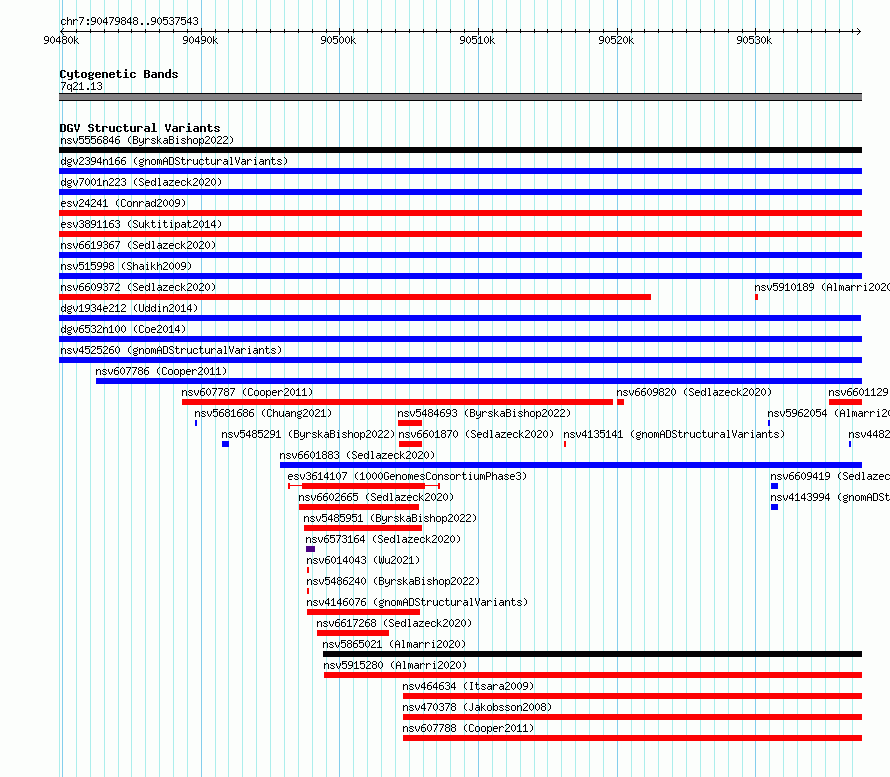Click the 7q21.13 cytogenetic band bar

[460, 97]
